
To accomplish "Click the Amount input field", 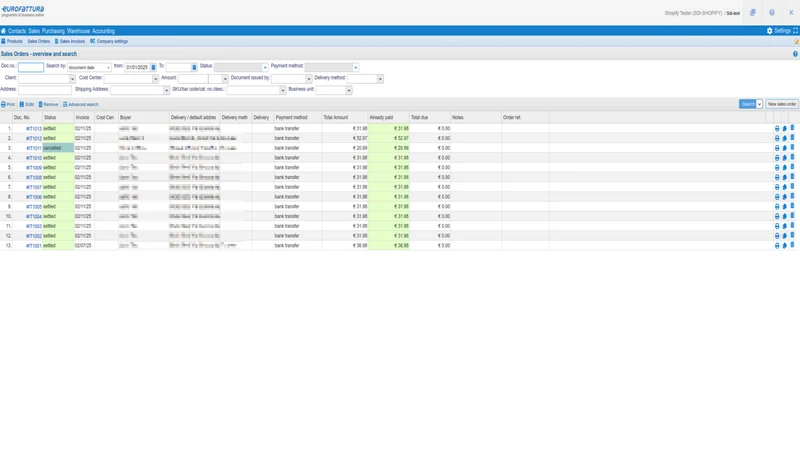I will [193, 79].
